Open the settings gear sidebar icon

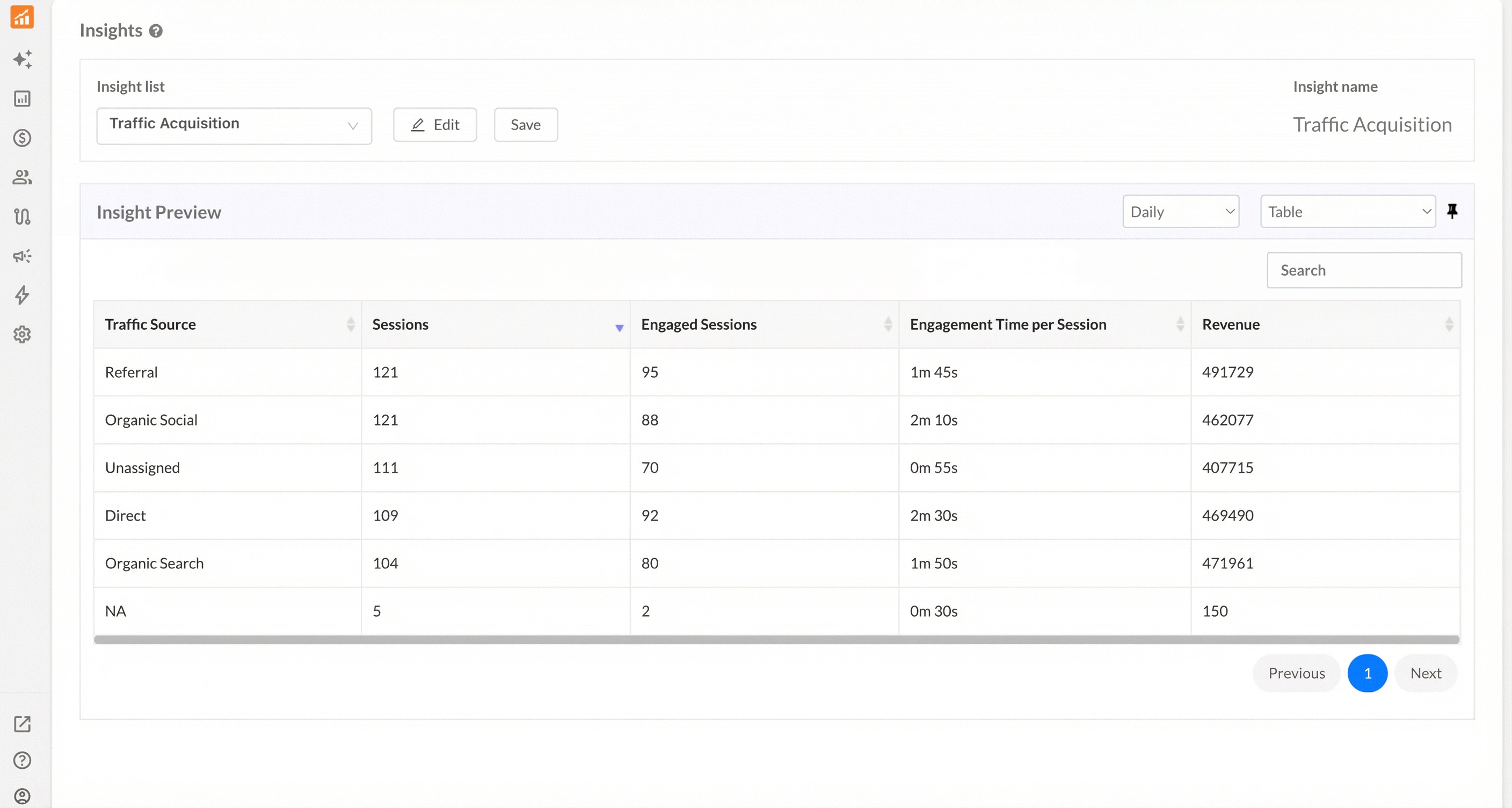(23, 334)
